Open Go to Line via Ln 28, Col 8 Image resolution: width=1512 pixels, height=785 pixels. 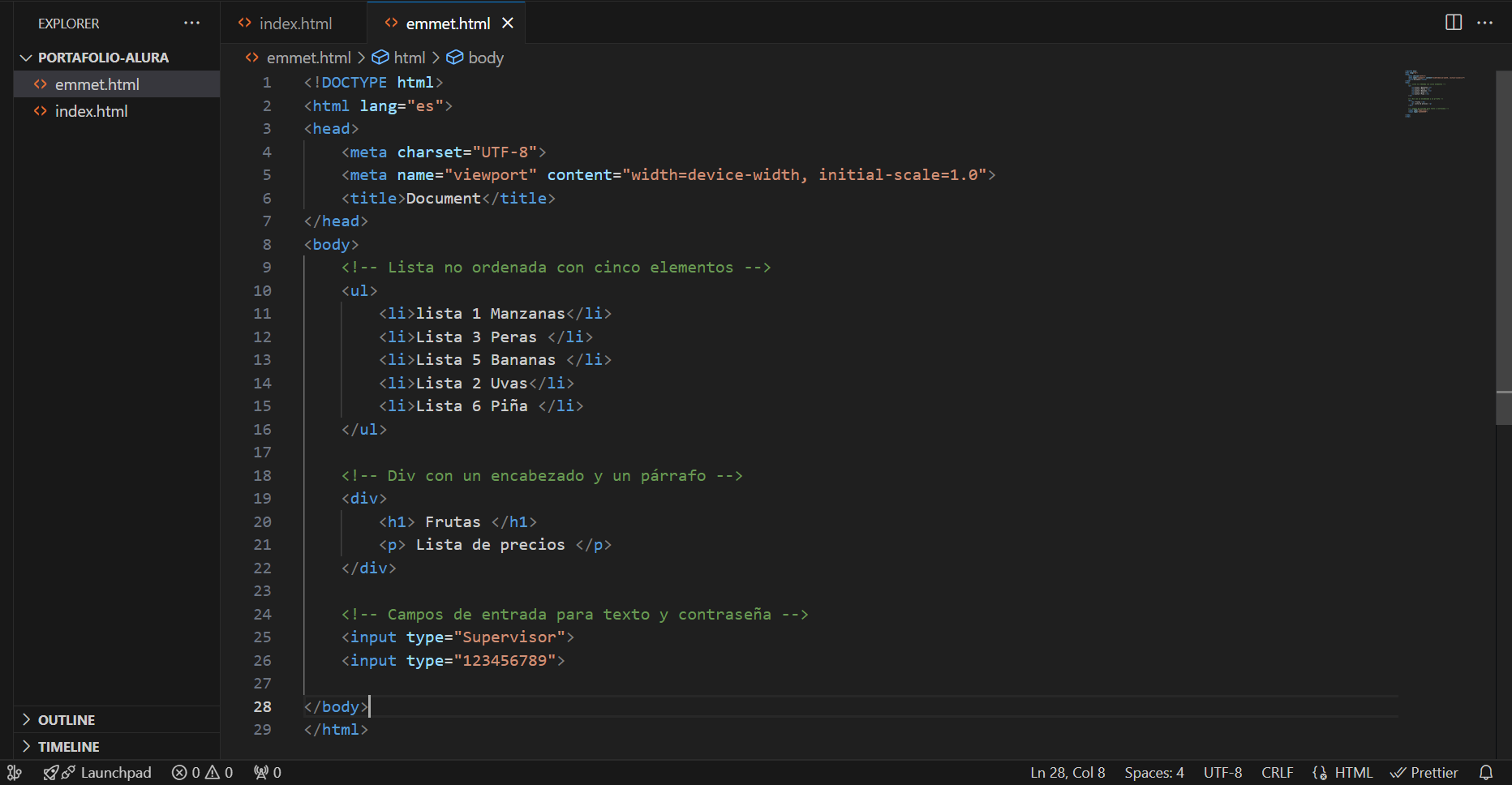pos(1067,773)
